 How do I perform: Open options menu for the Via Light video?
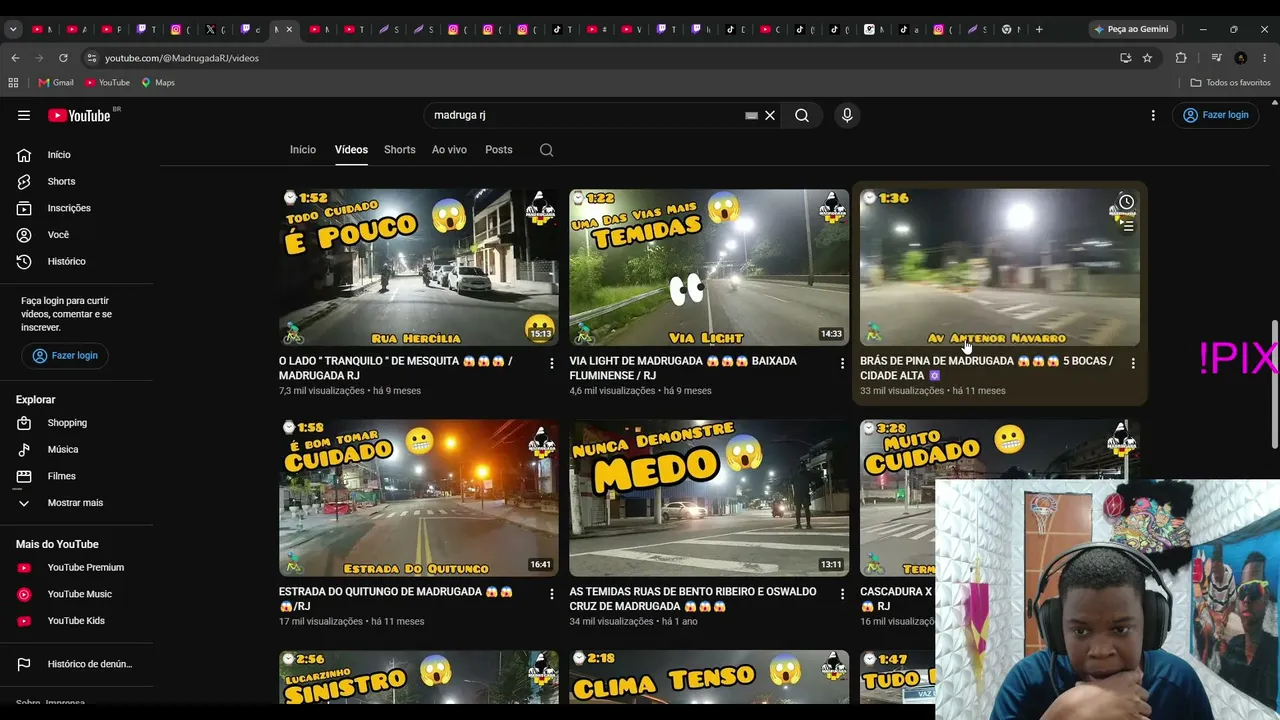point(842,363)
